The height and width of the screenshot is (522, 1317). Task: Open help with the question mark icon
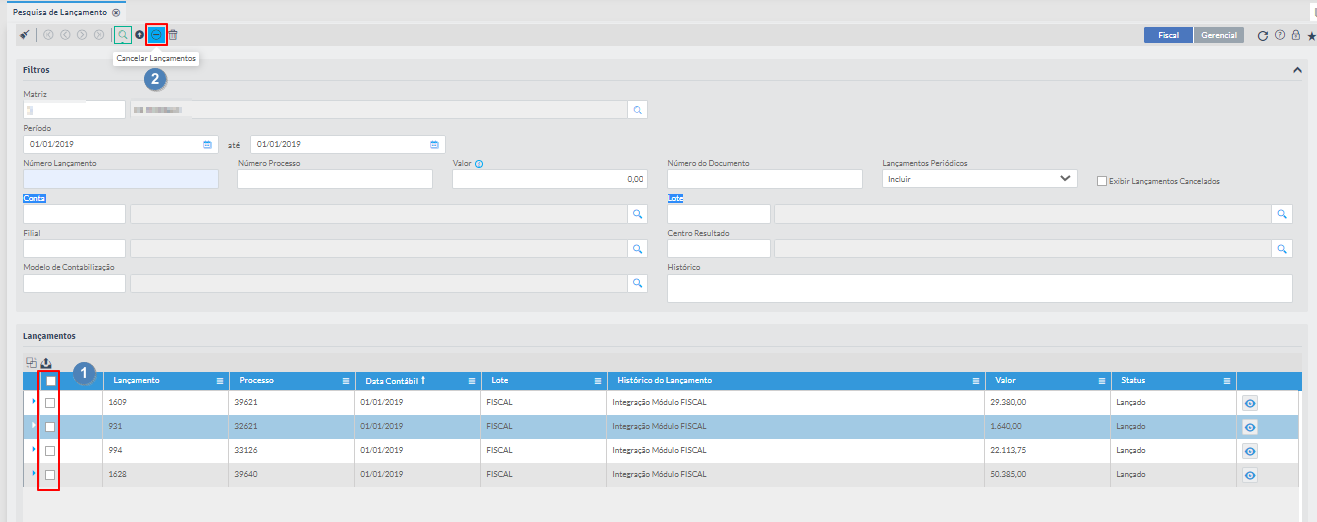[1280, 35]
